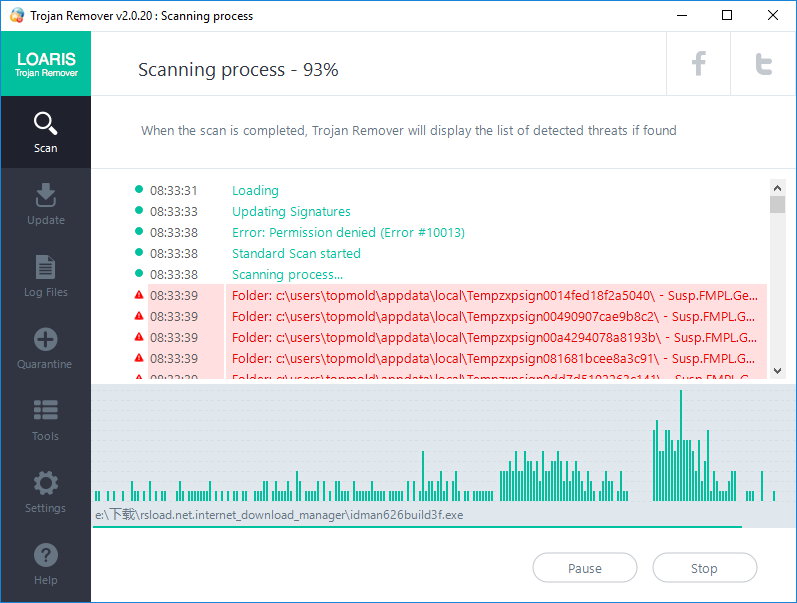Open the Tools section
797x603 pixels.
pyautogui.click(x=46, y=420)
